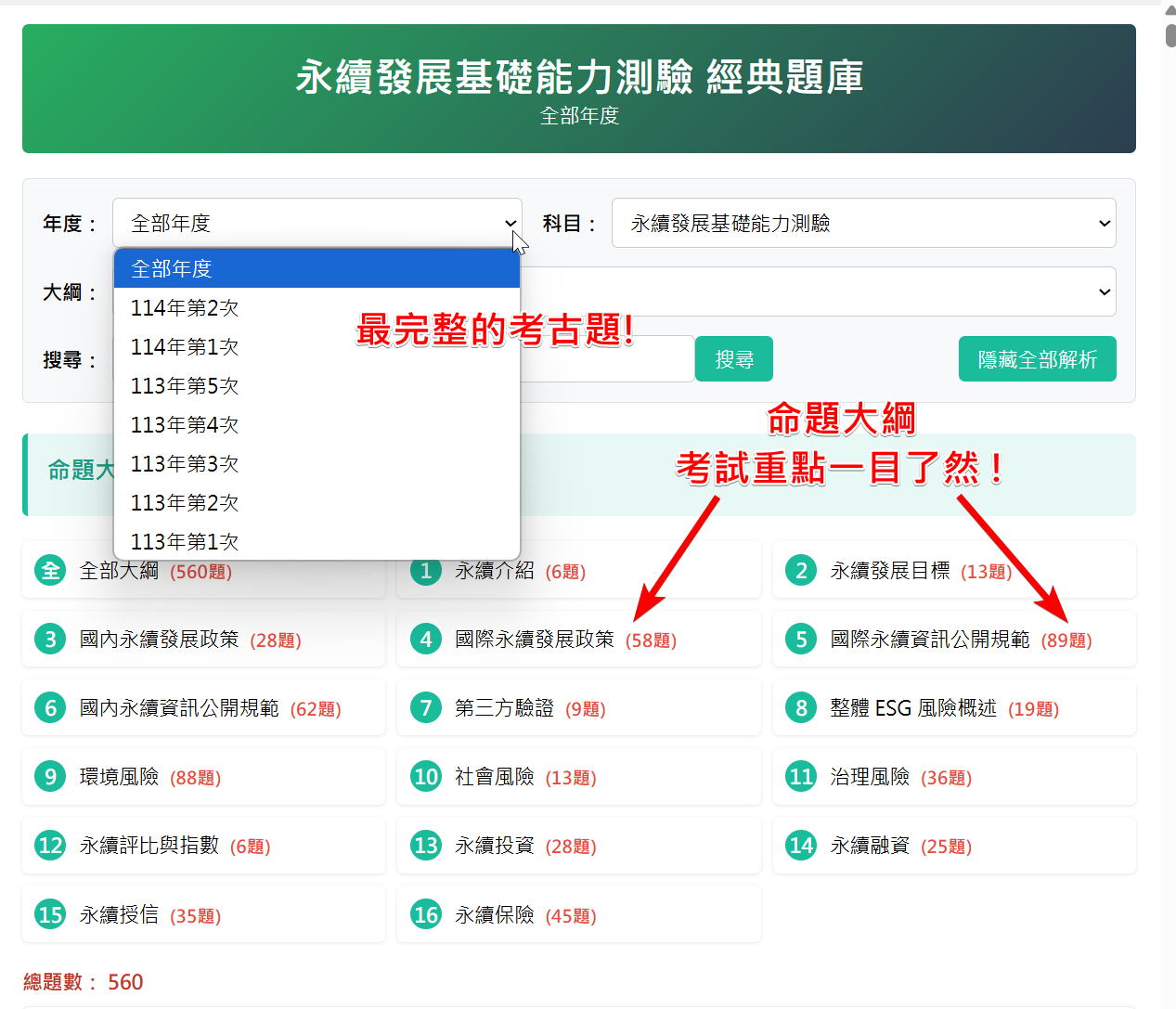
Task: Open the 治理風險 (36題) topic
Action: click(954, 776)
